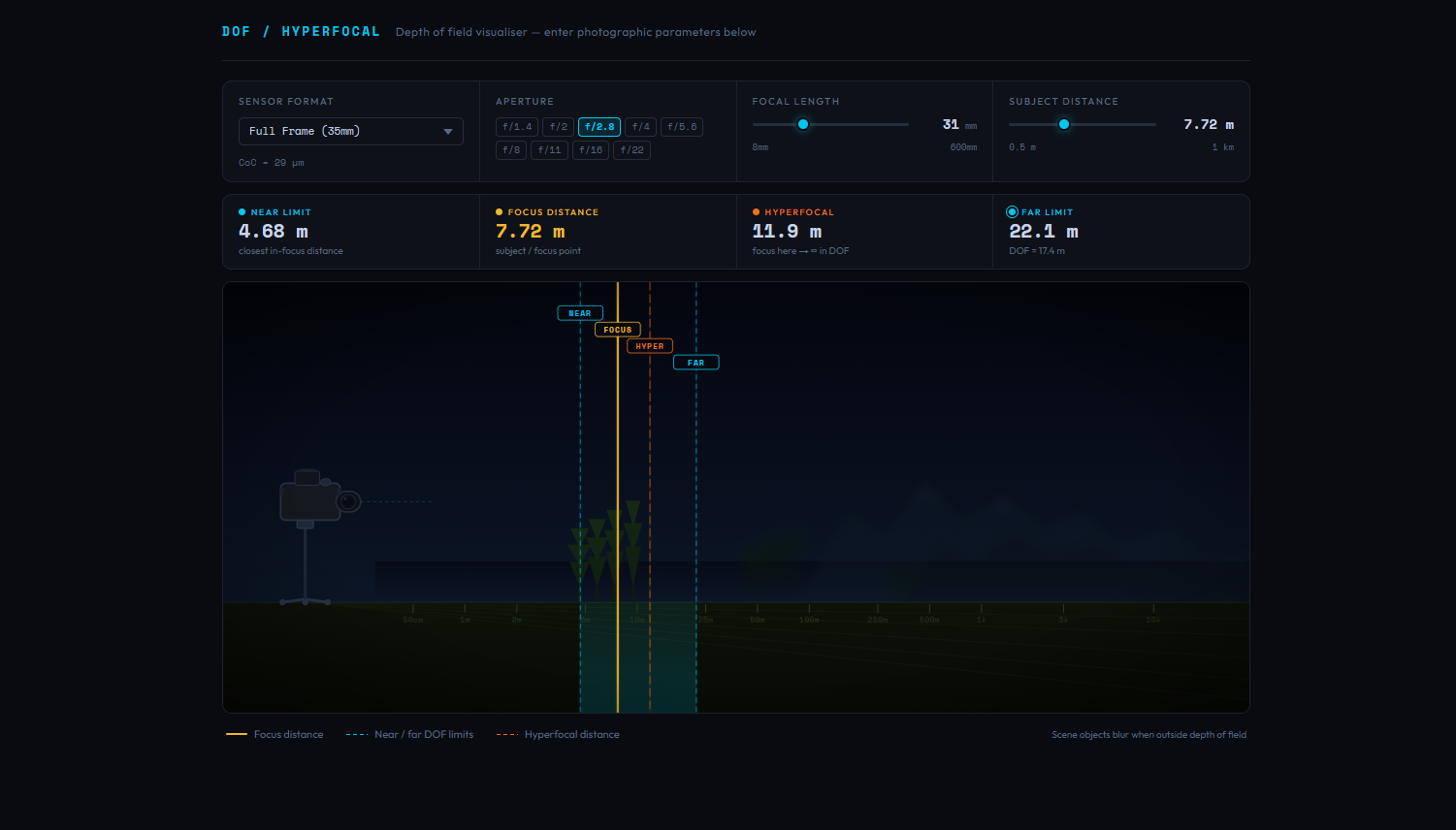Click the Subject Distance slider knob
1456x830 pixels.
(1064, 124)
